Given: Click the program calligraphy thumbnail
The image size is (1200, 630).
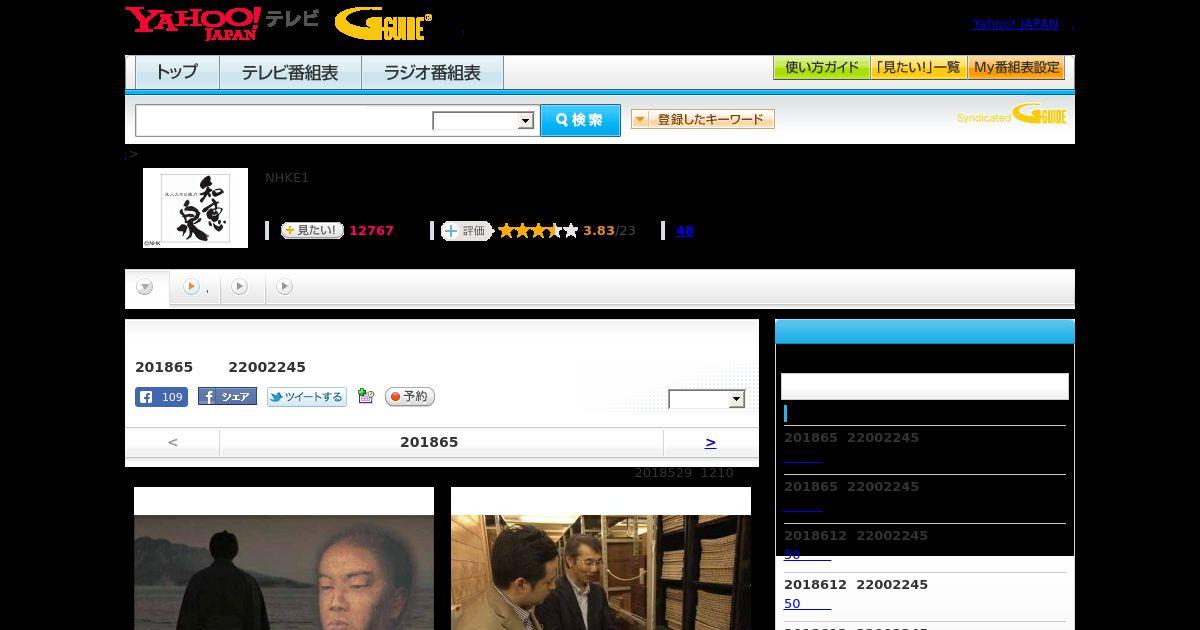Looking at the screenshot, I should point(195,207).
